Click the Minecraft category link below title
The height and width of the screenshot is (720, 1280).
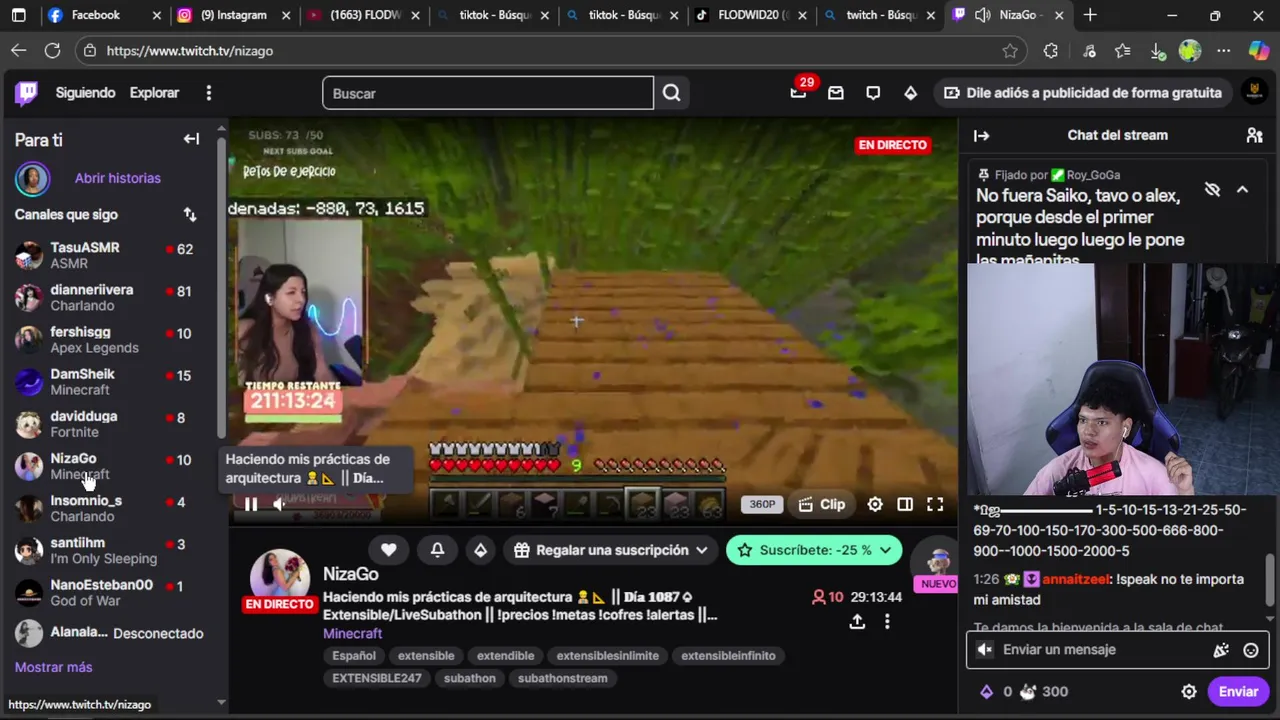click(x=352, y=633)
